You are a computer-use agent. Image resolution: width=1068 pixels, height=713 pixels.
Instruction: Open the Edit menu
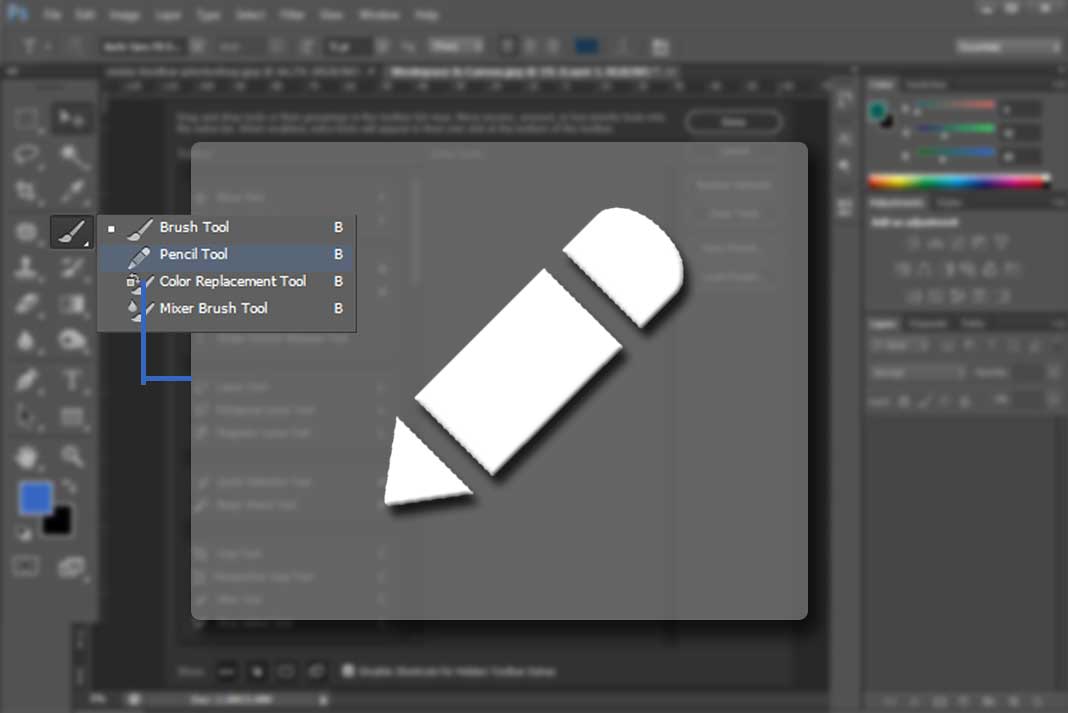pyautogui.click(x=84, y=15)
